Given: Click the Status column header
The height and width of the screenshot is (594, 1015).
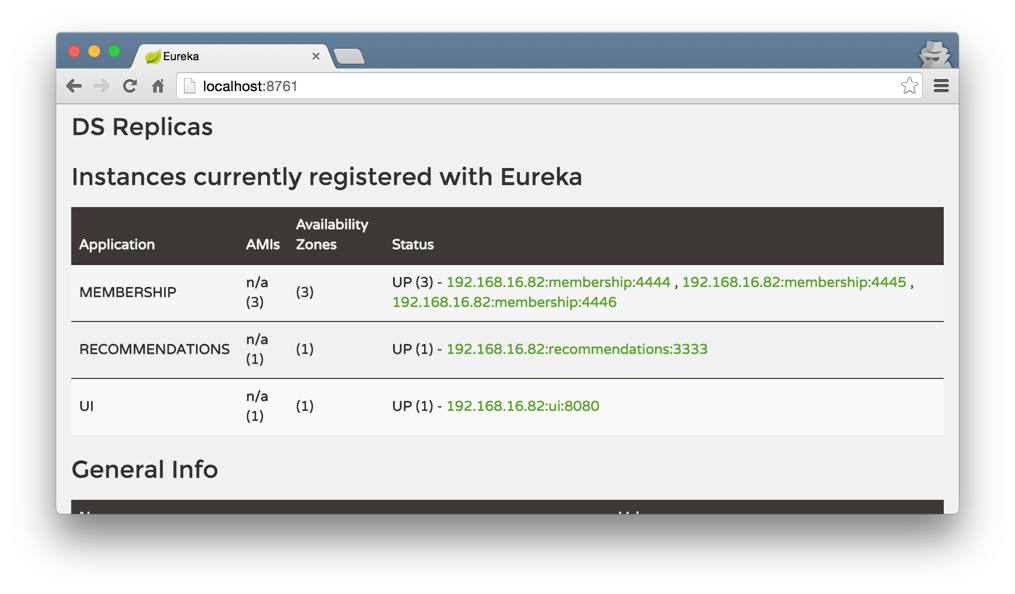Looking at the screenshot, I should click(412, 245).
